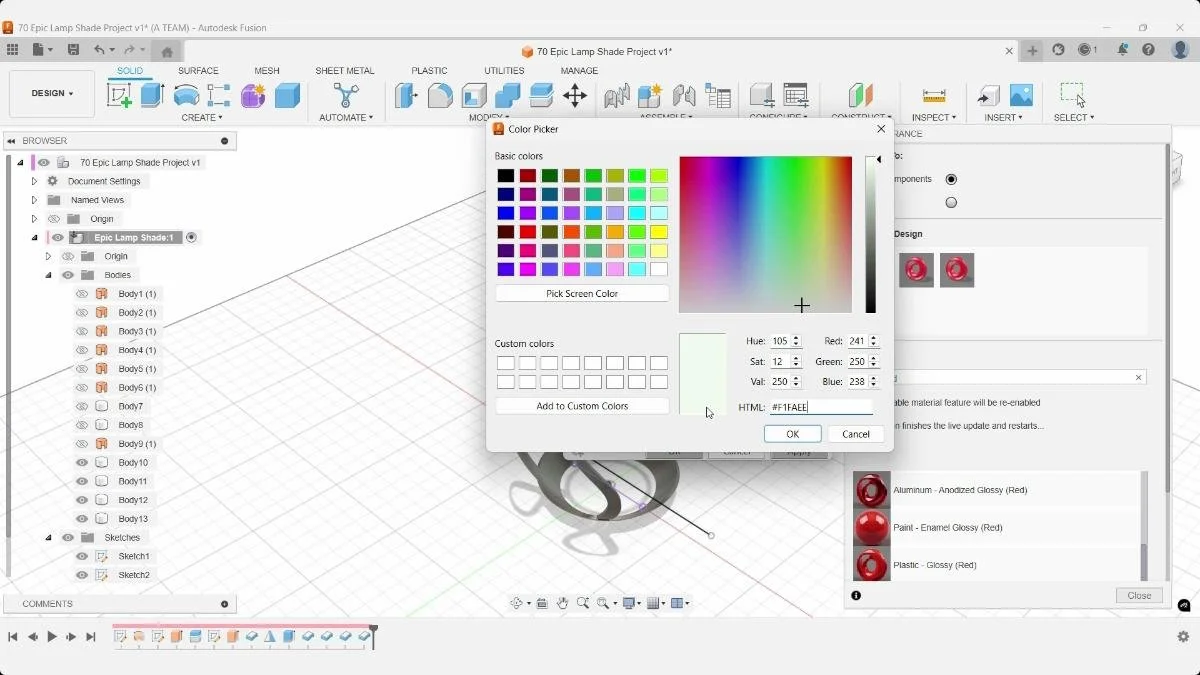Select the blue Box primitive icon
Screen dimensions: 1200x675
[287, 95]
